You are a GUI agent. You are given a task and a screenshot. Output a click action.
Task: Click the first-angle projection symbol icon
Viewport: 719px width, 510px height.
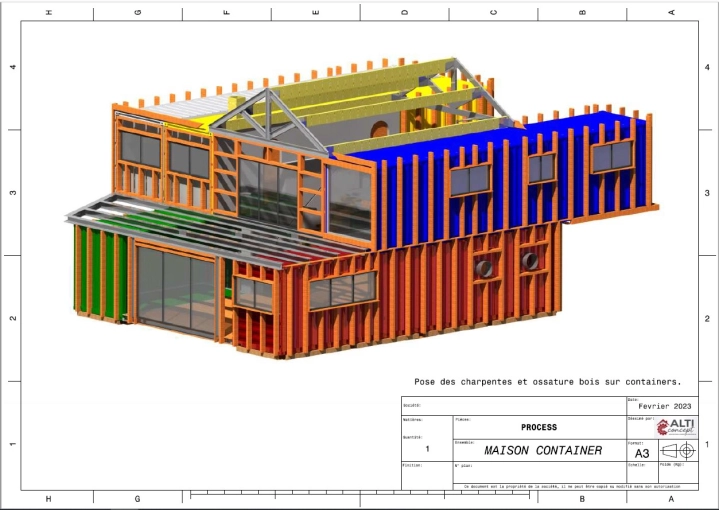(x=678, y=450)
